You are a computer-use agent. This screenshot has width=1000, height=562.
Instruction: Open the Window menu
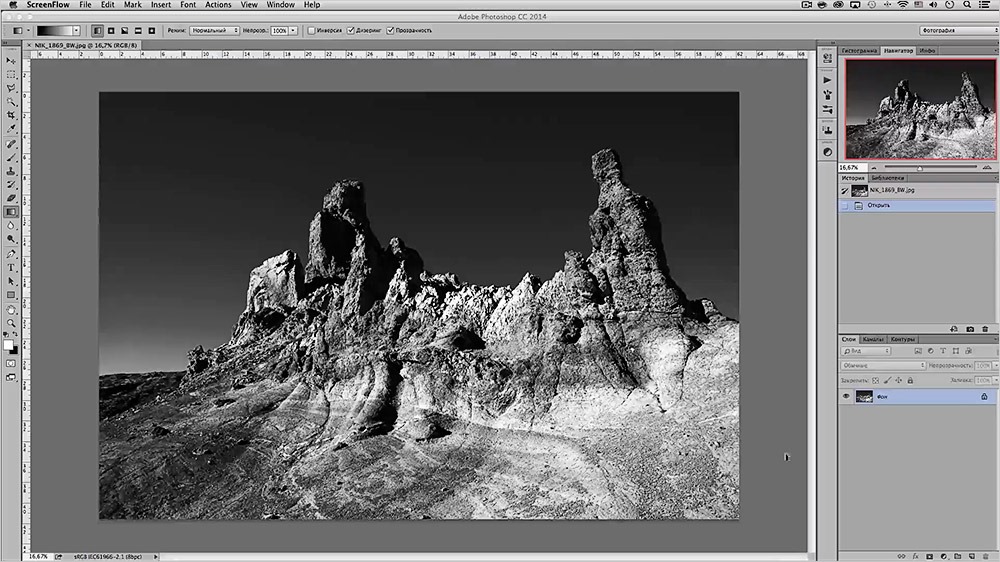click(x=280, y=5)
